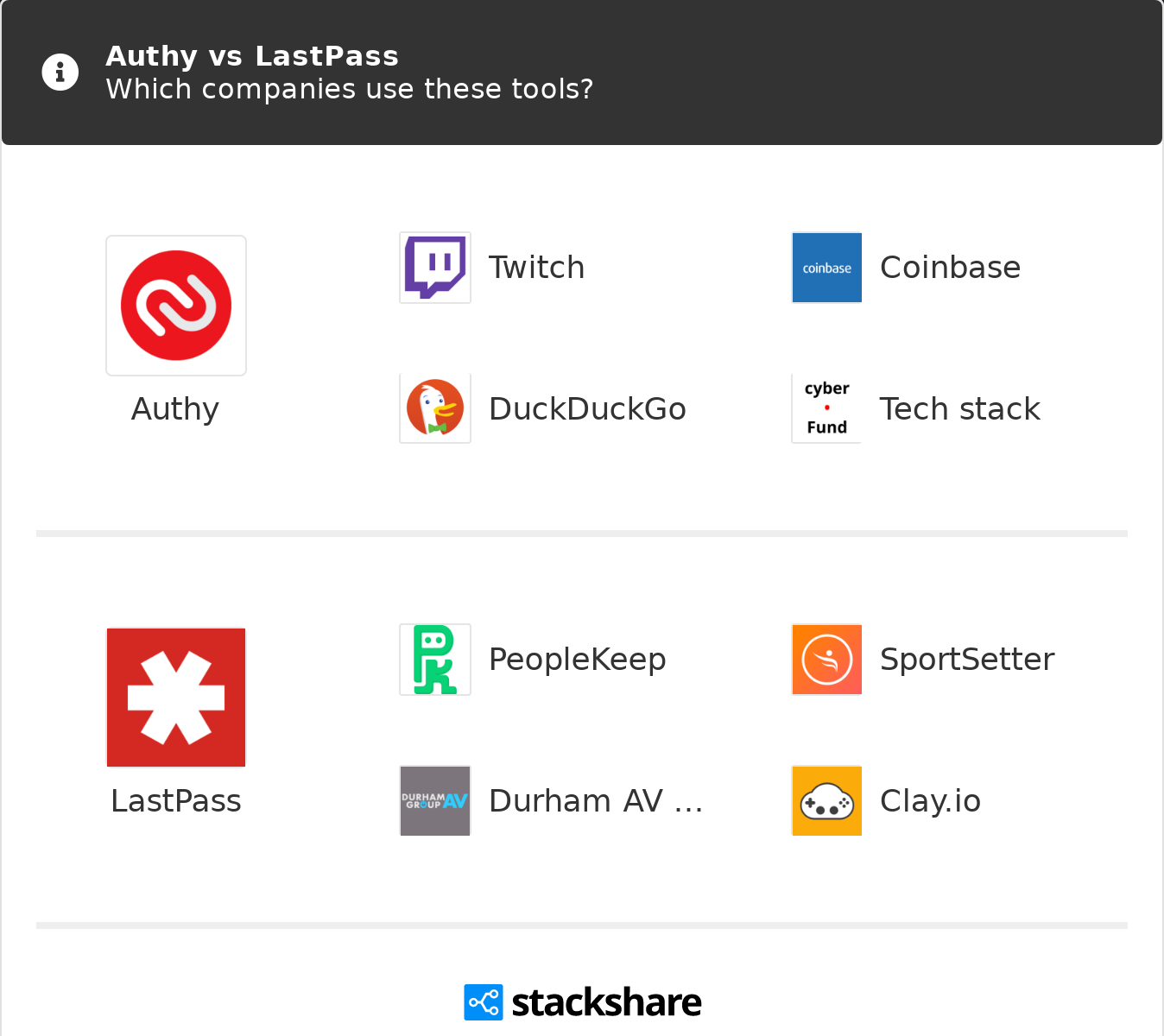This screenshot has height=1036, width=1164.
Task: Select the SportSetter orange logo
Action: (826, 660)
